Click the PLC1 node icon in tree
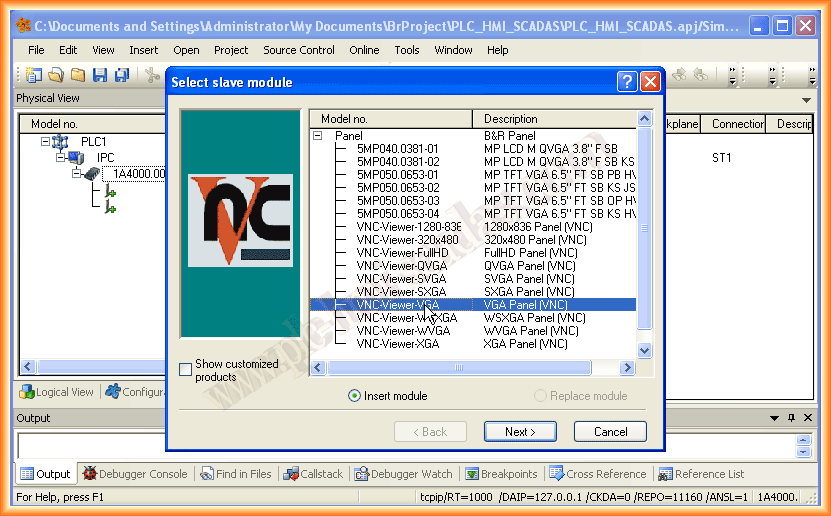This screenshot has width=831, height=516. tap(63, 142)
